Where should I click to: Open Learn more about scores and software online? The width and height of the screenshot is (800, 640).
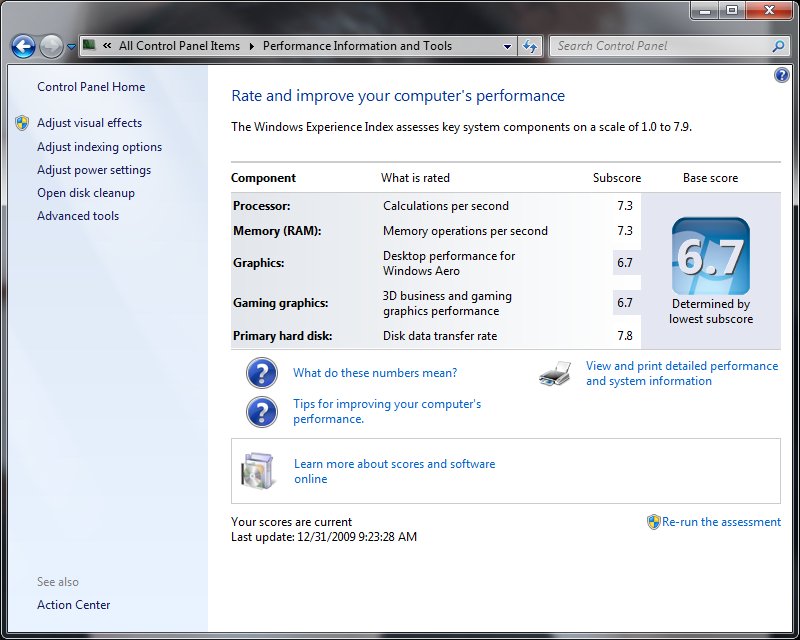pos(394,471)
